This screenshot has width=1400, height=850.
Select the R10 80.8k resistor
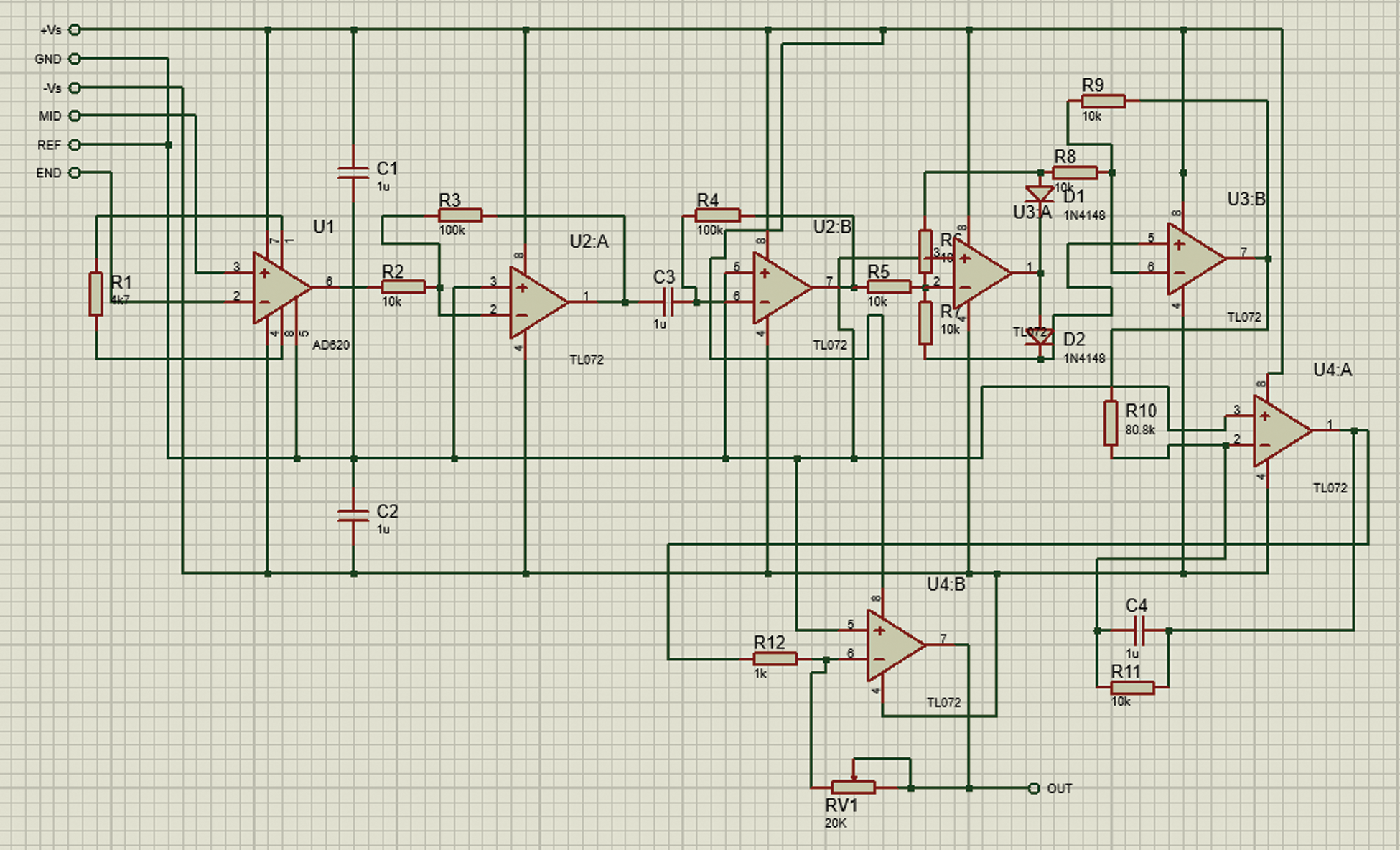[x=1111, y=422]
